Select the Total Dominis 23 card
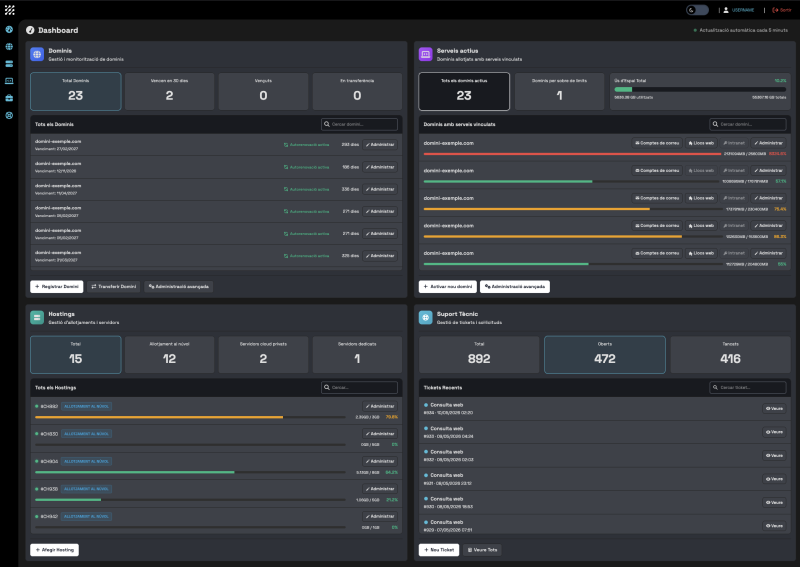 [x=76, y=91]
